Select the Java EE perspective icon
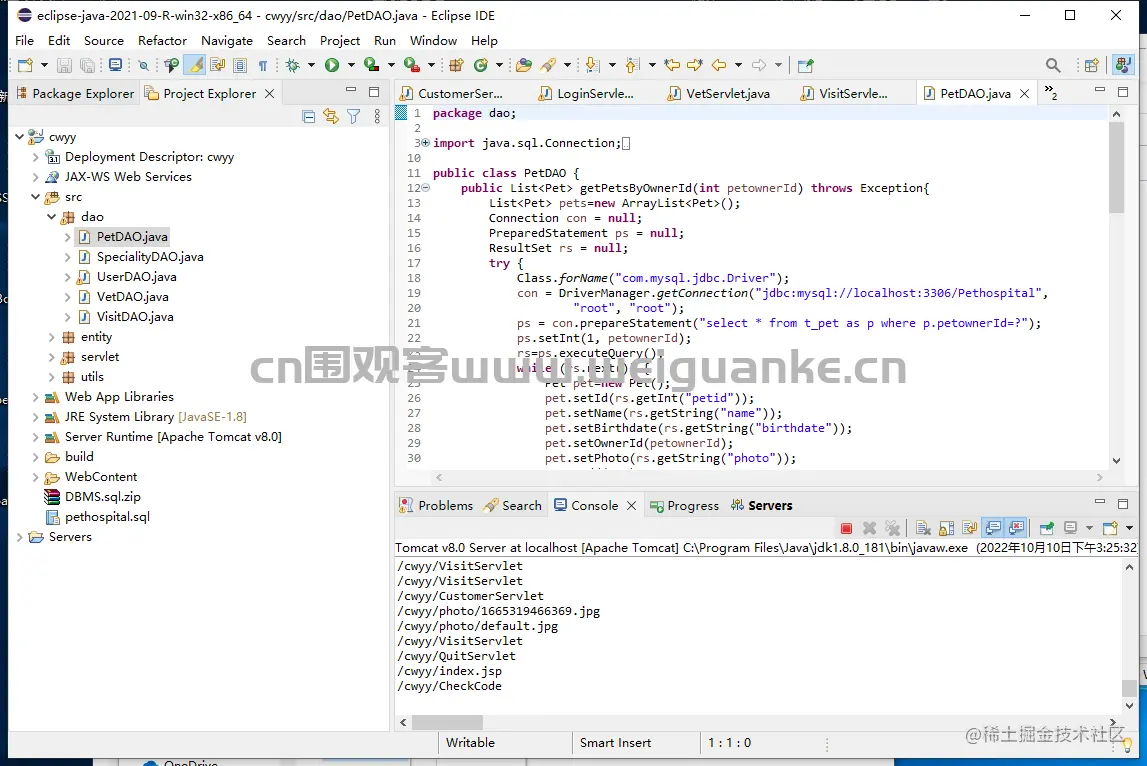The width and height of the screenshot is (1147, 766). (1123, 65)
